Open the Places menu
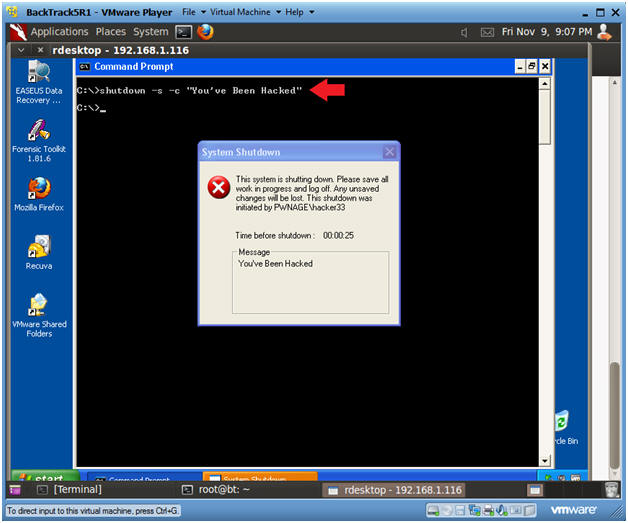The height and width of the screenshot is (523, 628). click(111, 32)
